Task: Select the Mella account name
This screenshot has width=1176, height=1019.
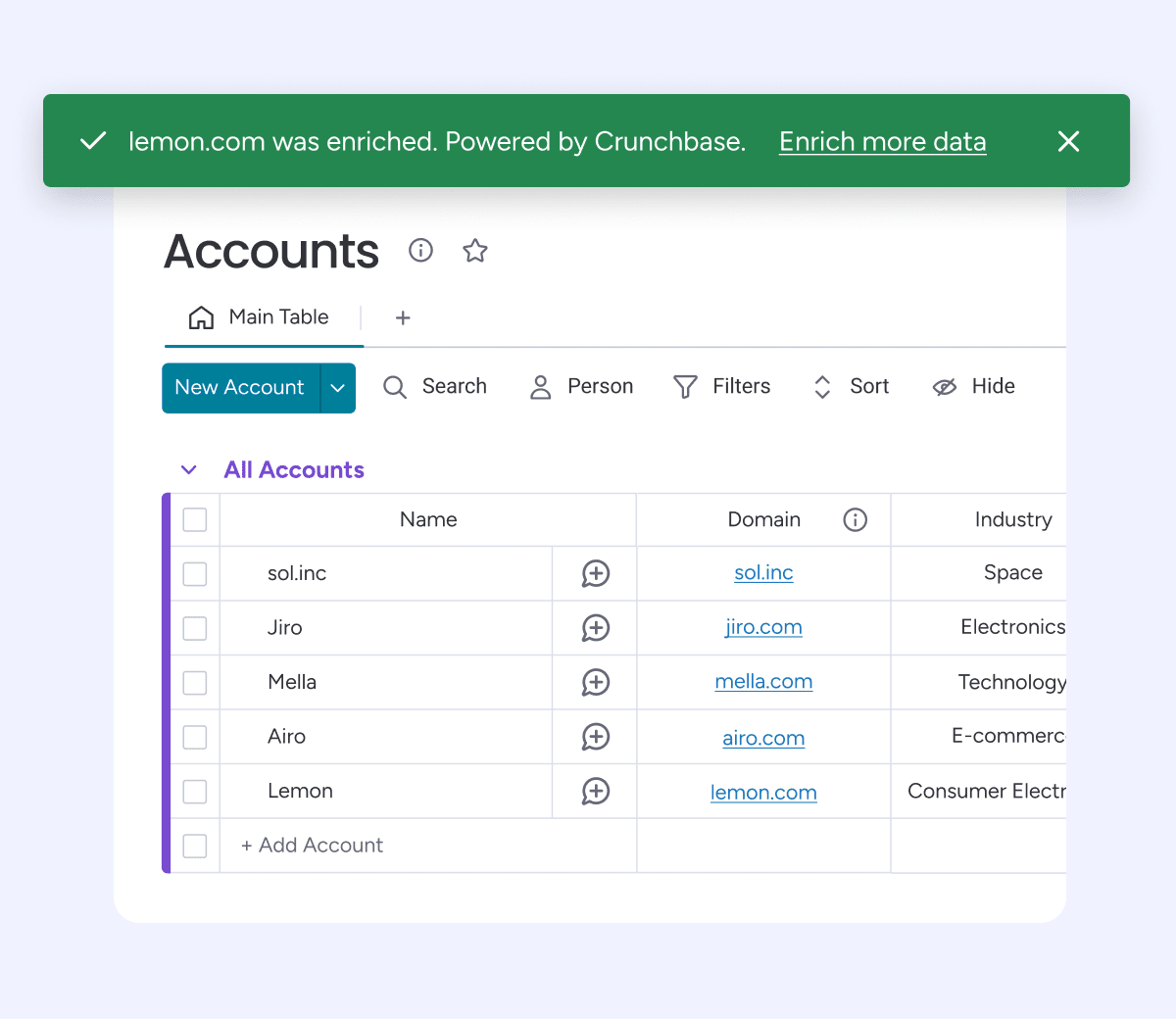Action: 292,682
